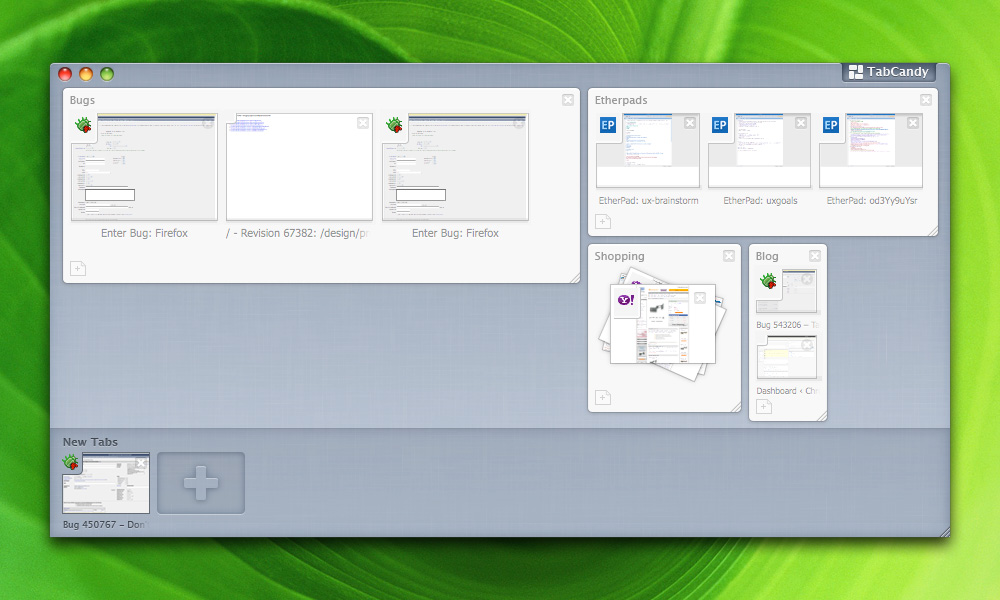Select the EtherPad: ux-brainstorm tab

648,151
